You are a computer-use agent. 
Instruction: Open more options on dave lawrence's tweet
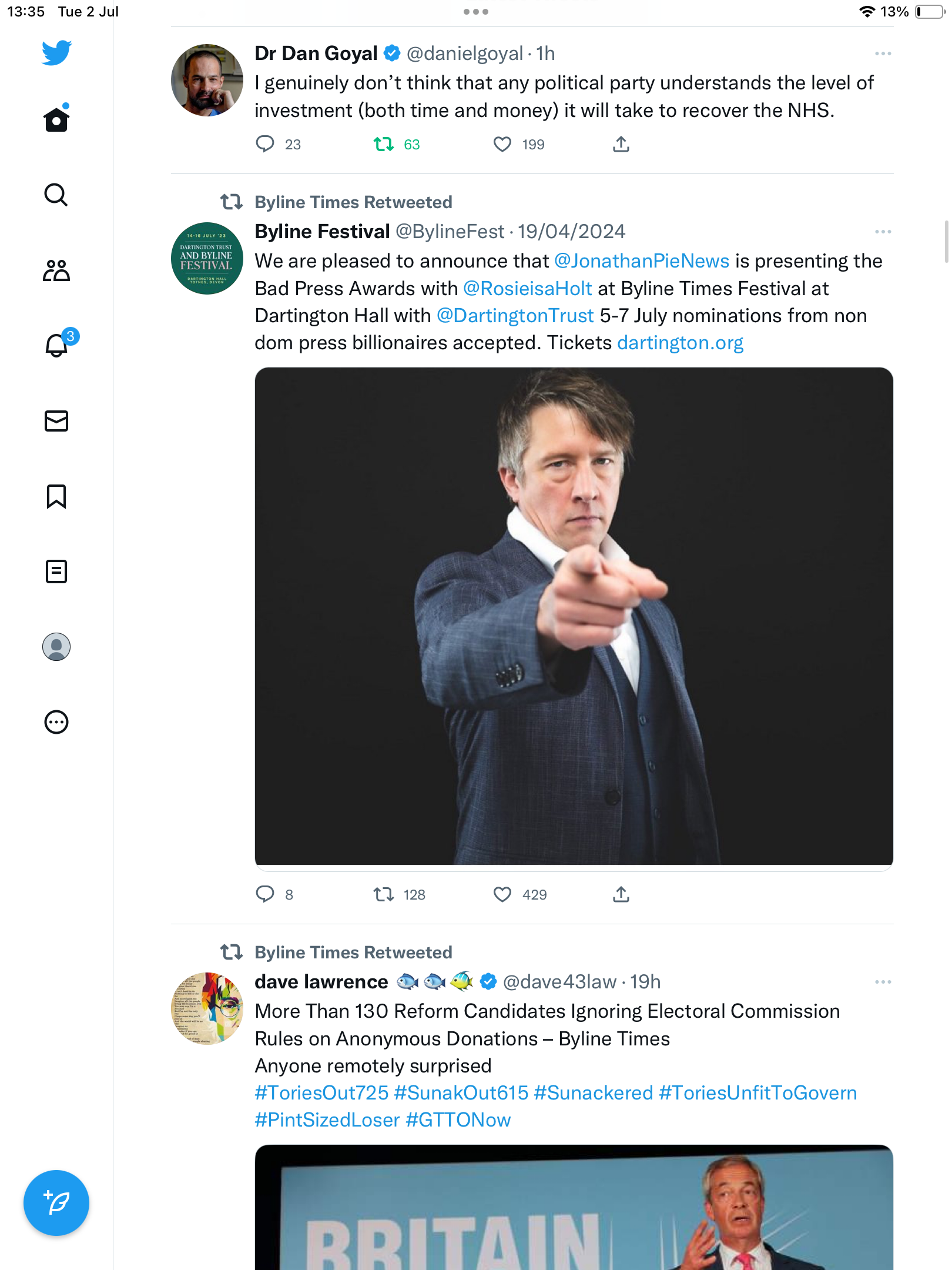click(x=883, y=982)
